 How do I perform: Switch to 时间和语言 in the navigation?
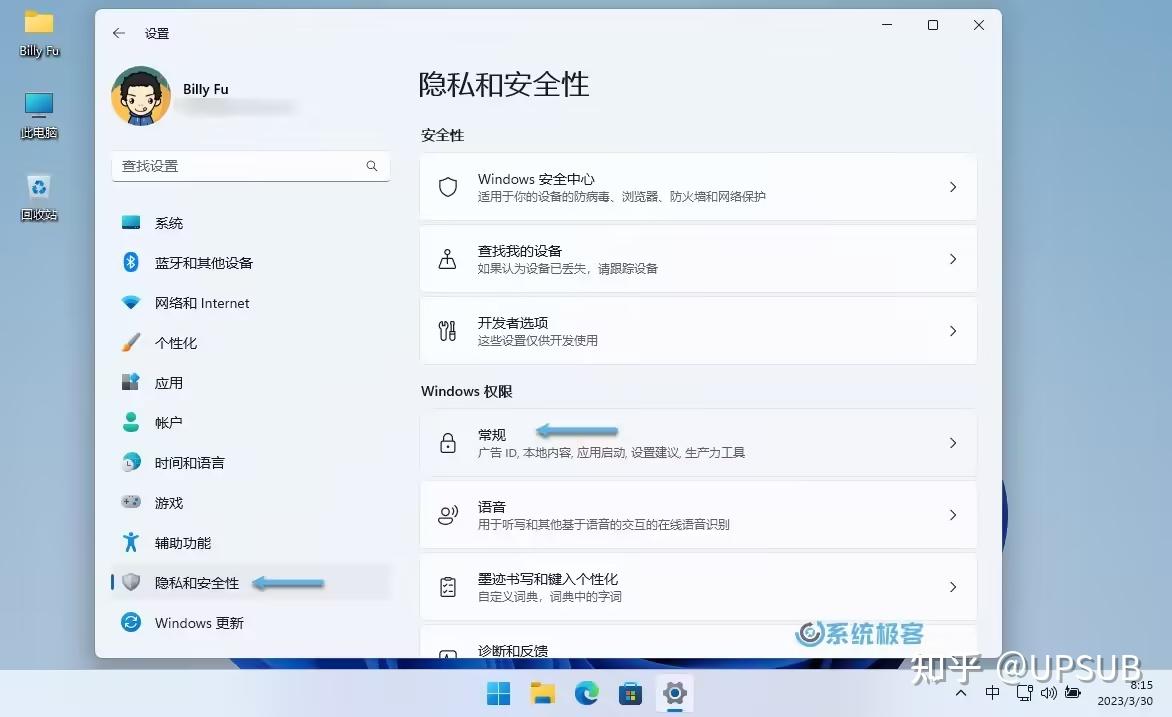click(133, 462)
